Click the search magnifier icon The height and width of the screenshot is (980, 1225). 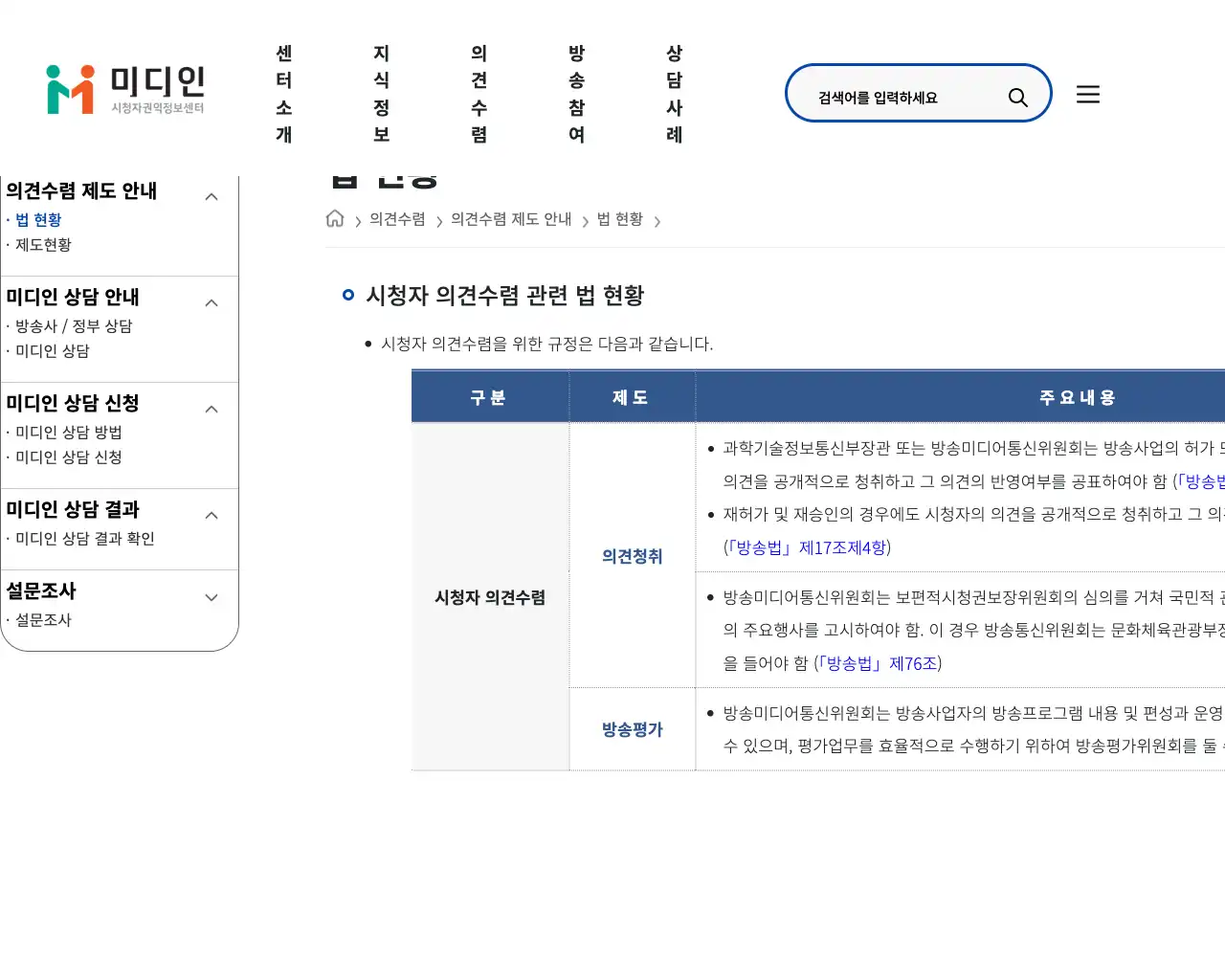pyautogui.click(x=1017, y=94)
